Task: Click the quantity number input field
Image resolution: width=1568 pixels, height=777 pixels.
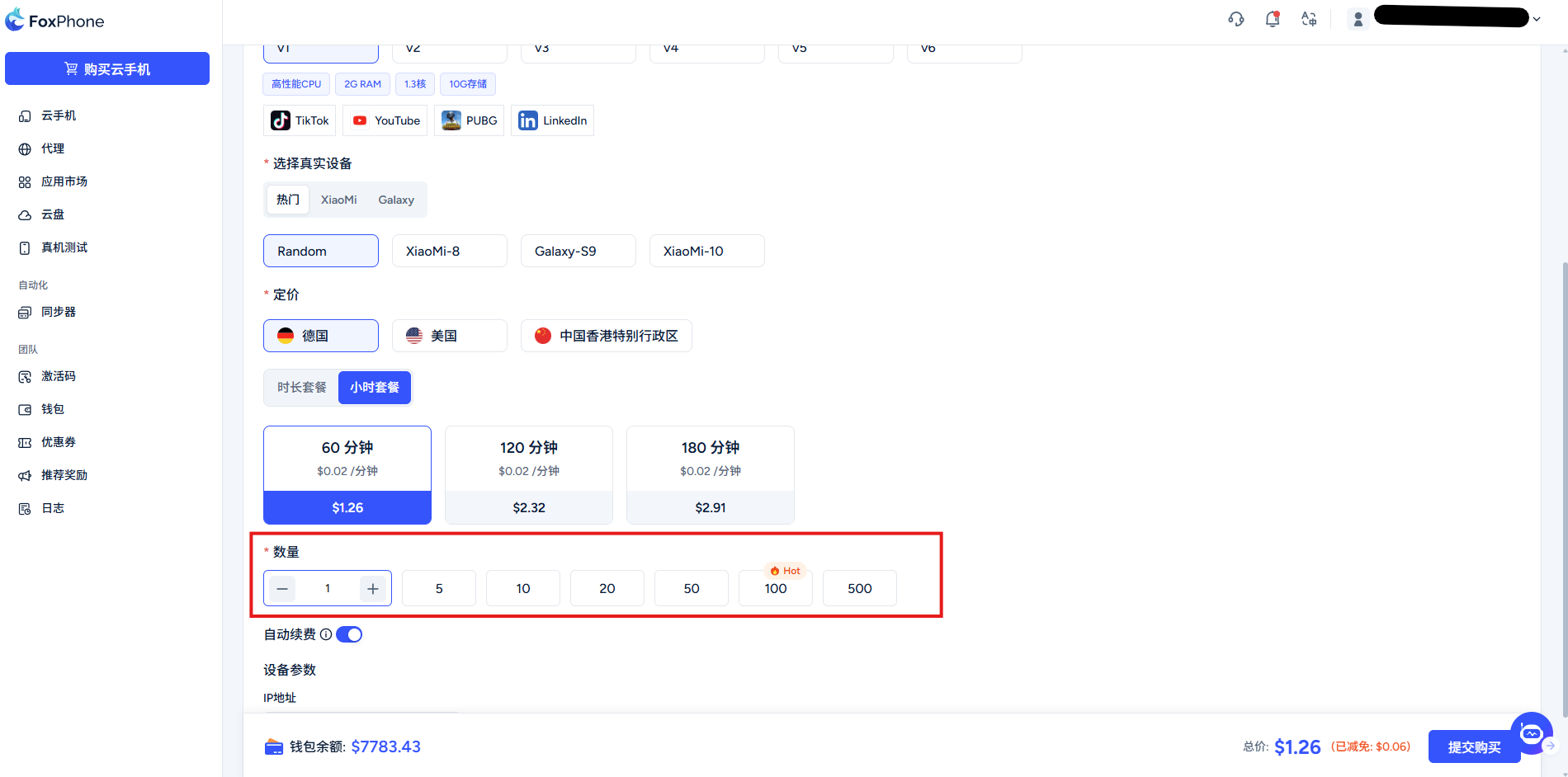Action: coord(328,588)
